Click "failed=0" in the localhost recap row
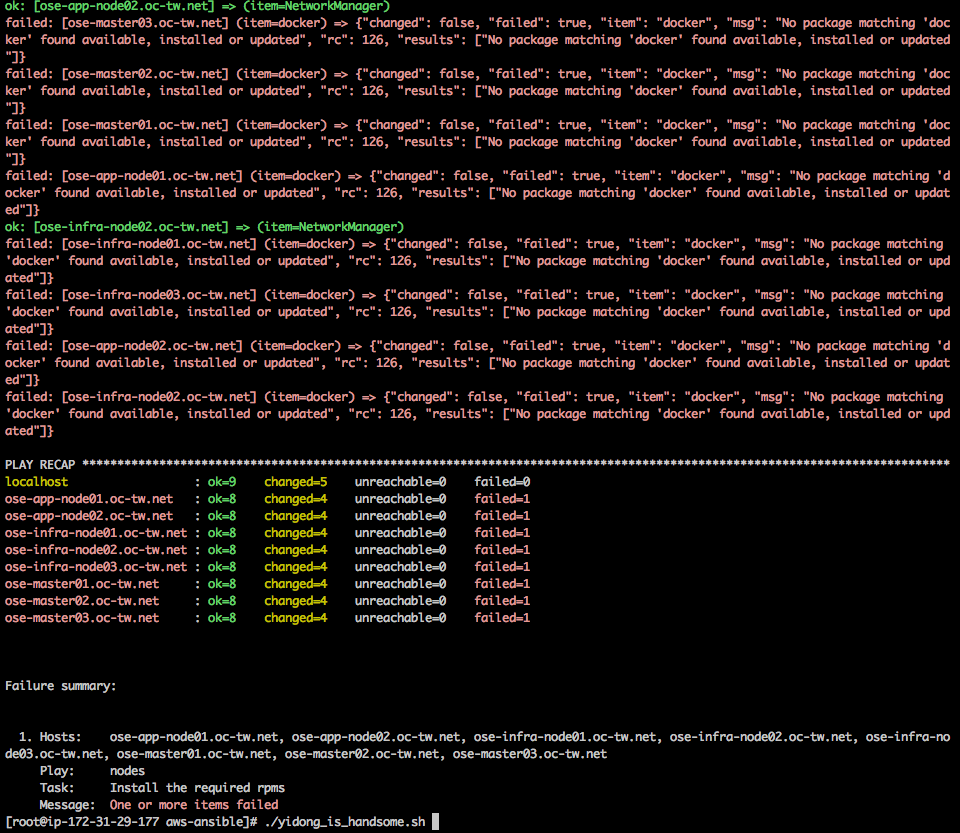The image size is (960, 833). tap(502, 482)
